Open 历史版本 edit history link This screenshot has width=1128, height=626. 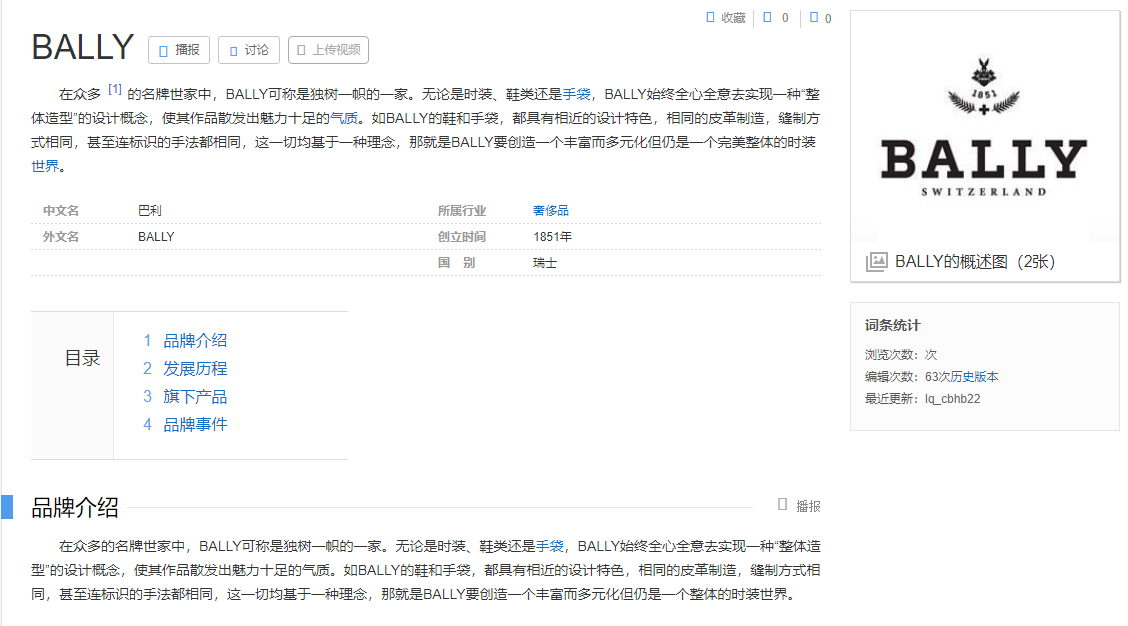click(974, 377)
